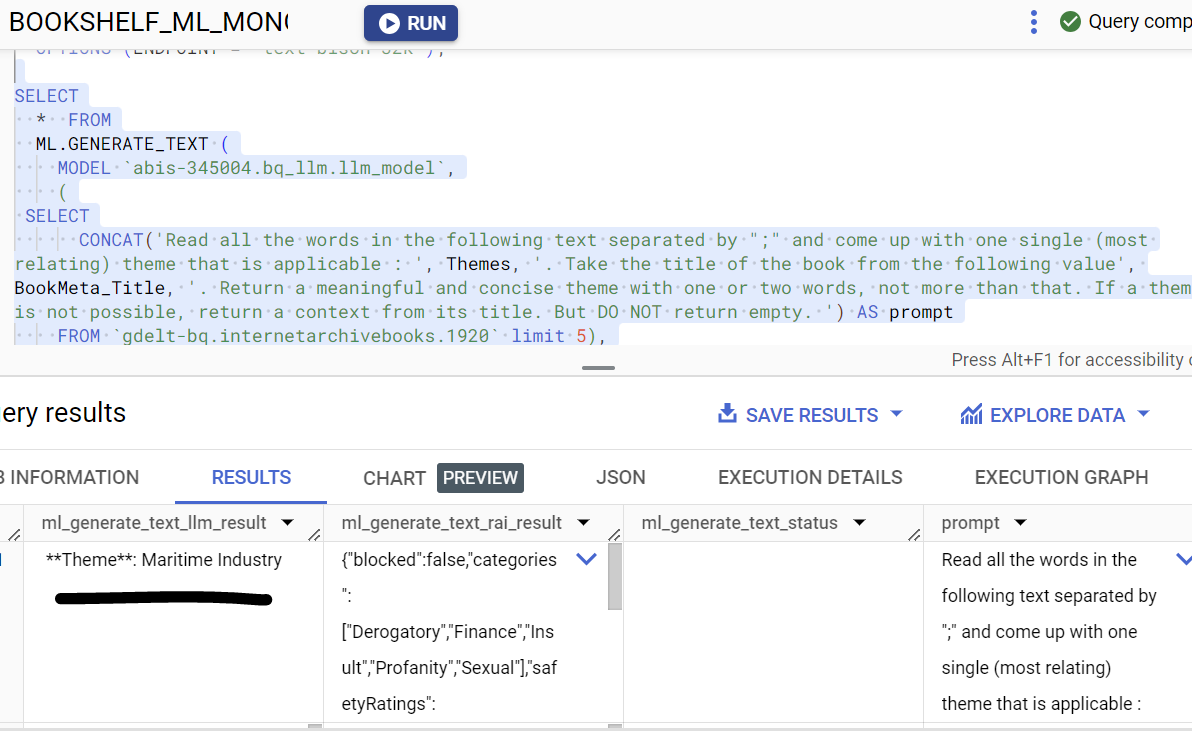Expand the ml_generate_text_rai_result cell chevron
Screen dimensions: 1192x740
click(587, 560)
